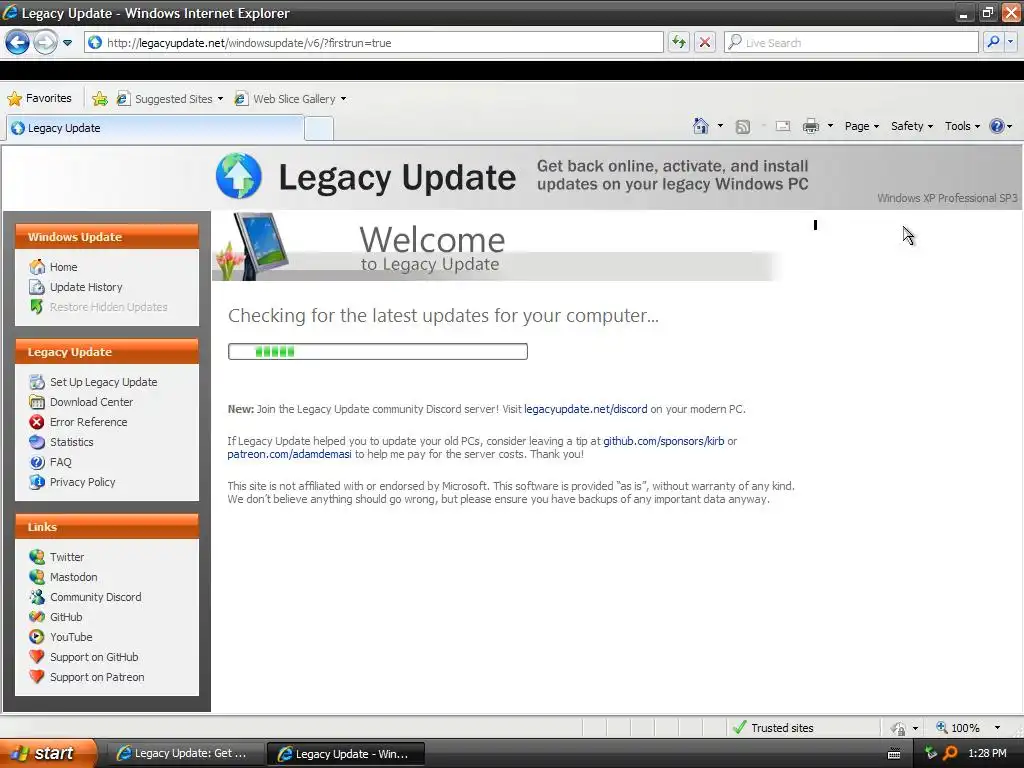Click the Statistics sidebar link
This screenshot has height=768, width=1024.
(x=72, y=442)
